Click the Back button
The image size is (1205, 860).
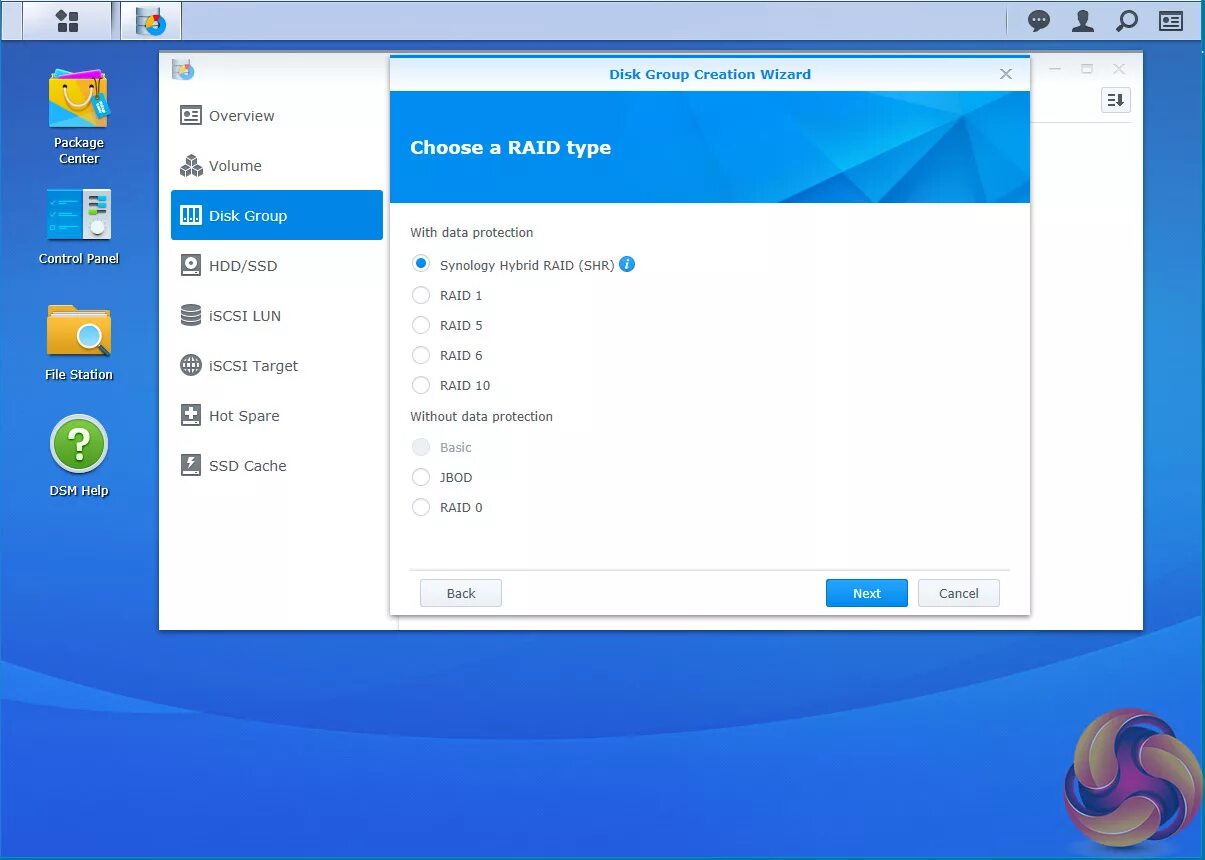click(461, 593)
